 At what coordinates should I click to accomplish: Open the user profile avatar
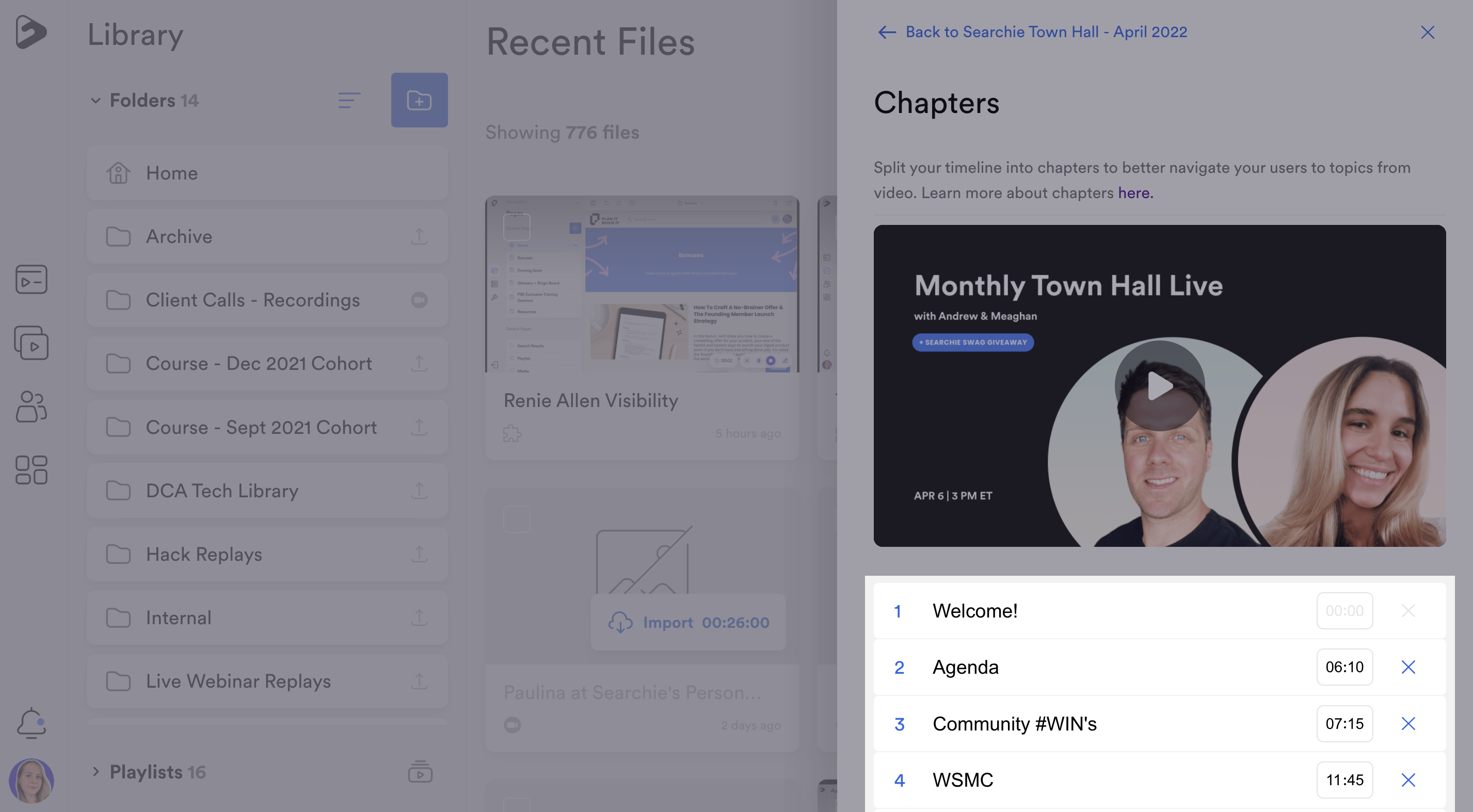pyautogui.click(x=31, y=781)
